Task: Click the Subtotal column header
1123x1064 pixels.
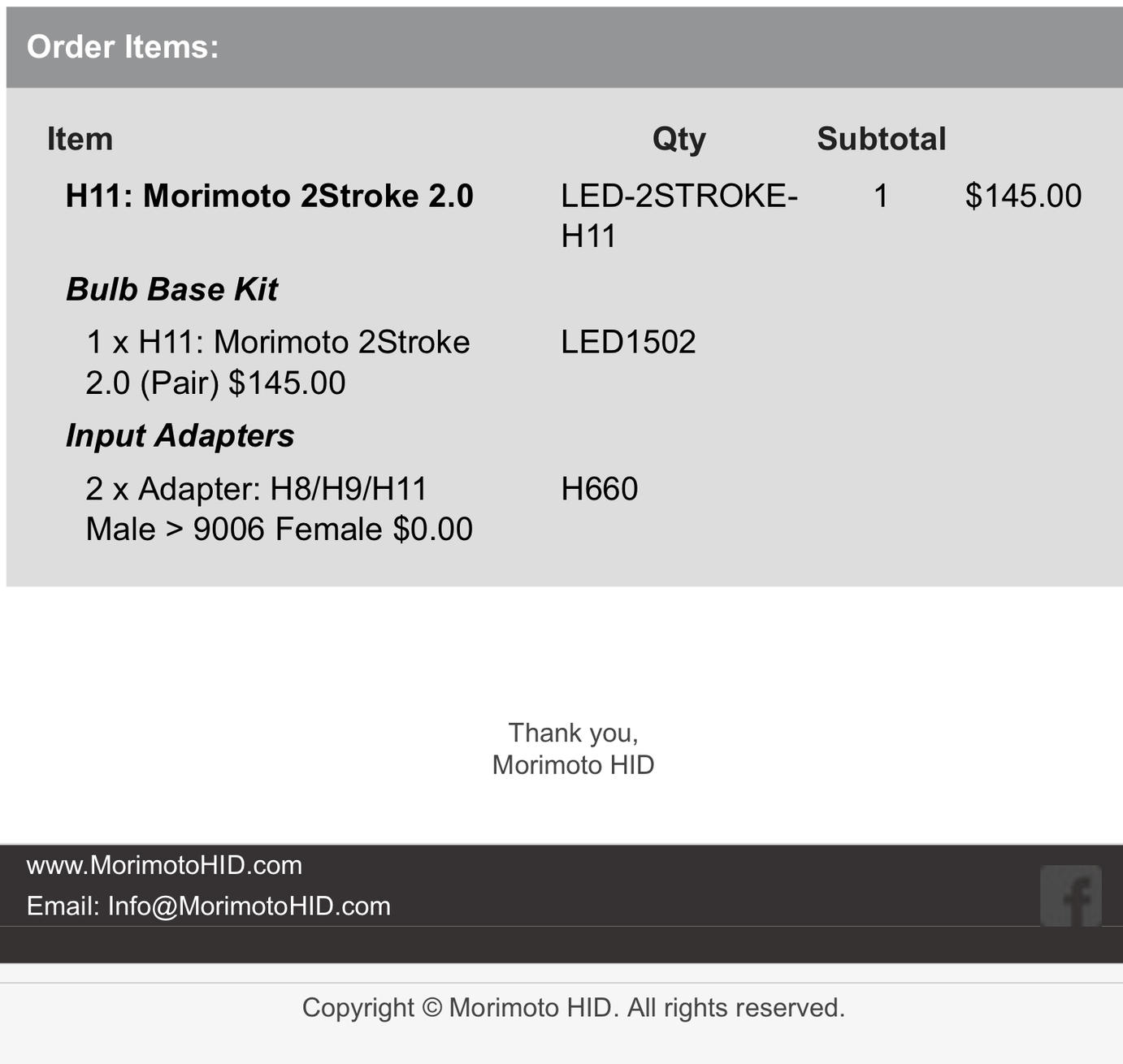Action: pyautogui.click(x=882, y=139)
